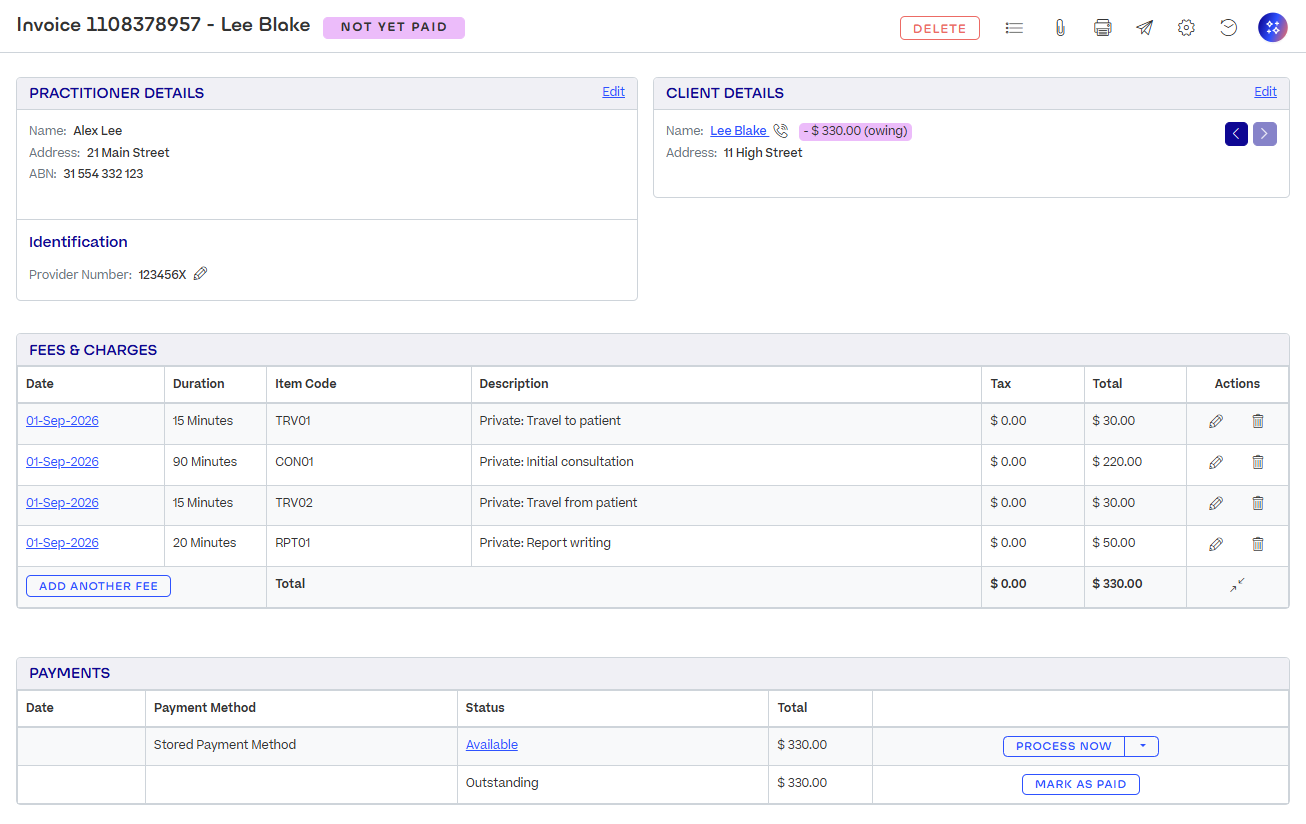The width and height of the screenshot is (1306, 824).
Task: Select address '11 High Street'
Action: 763,153
